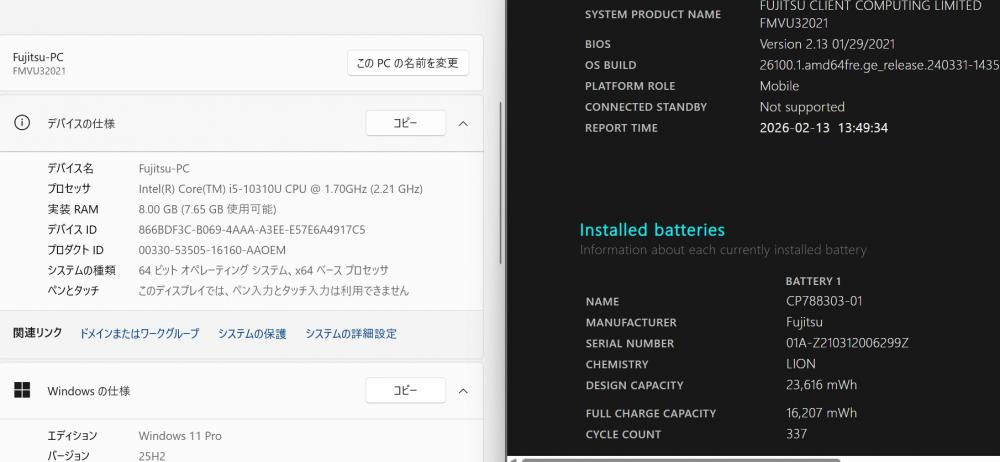Click the 16,207 mWh full charge value
Viewport: 1000px width, 462px height.
pyautogui.click(x=821, y=413)
